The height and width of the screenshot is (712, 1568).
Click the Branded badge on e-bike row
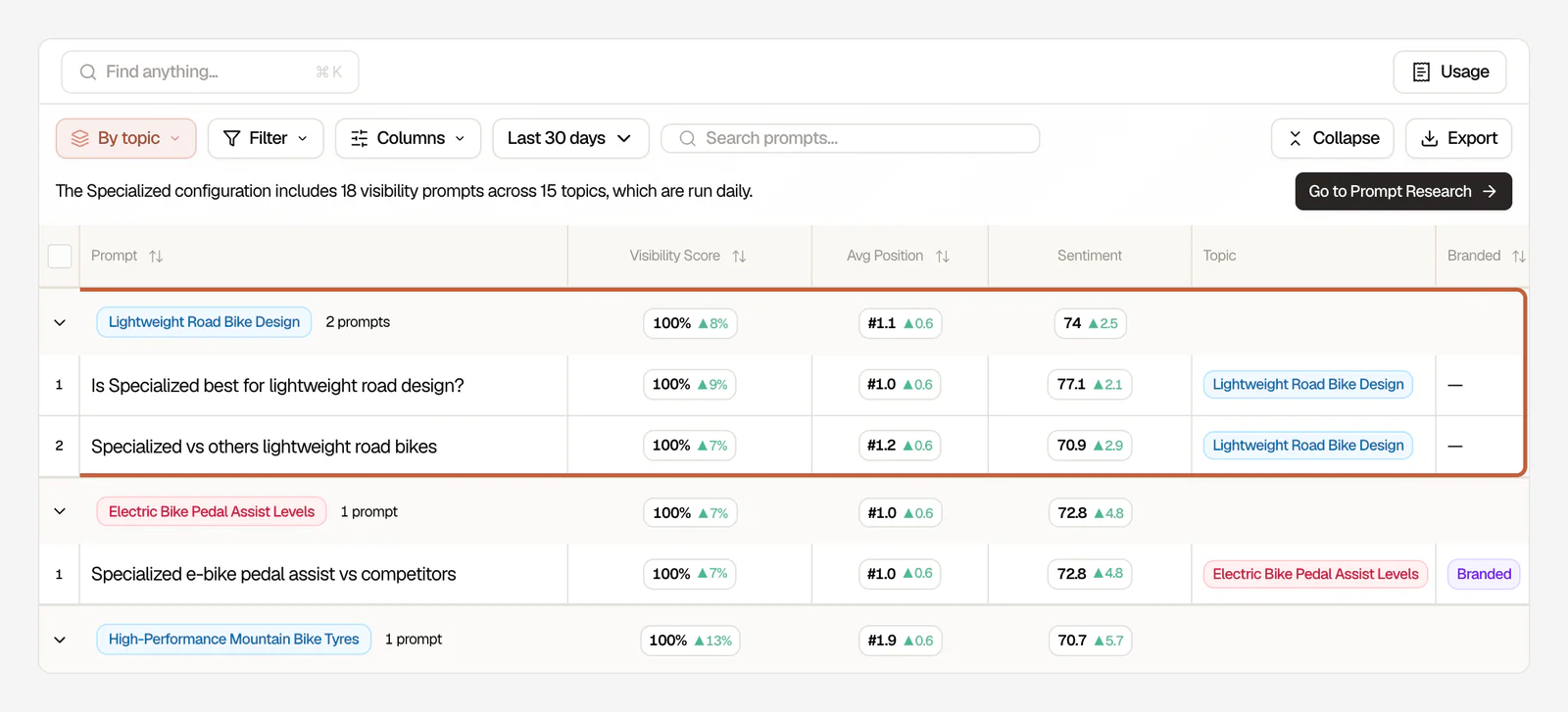tap(1484, 574)
